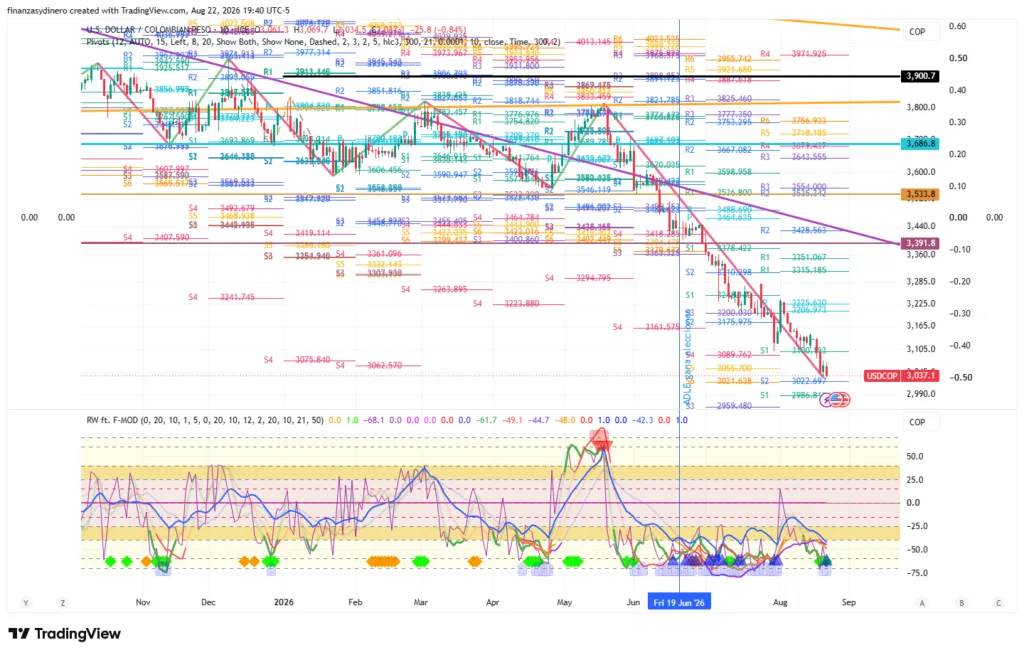The width and height of the screenshot is (1024, 655).
Task: Click the 3,600.0 price axis value
Action: point(921,172)
